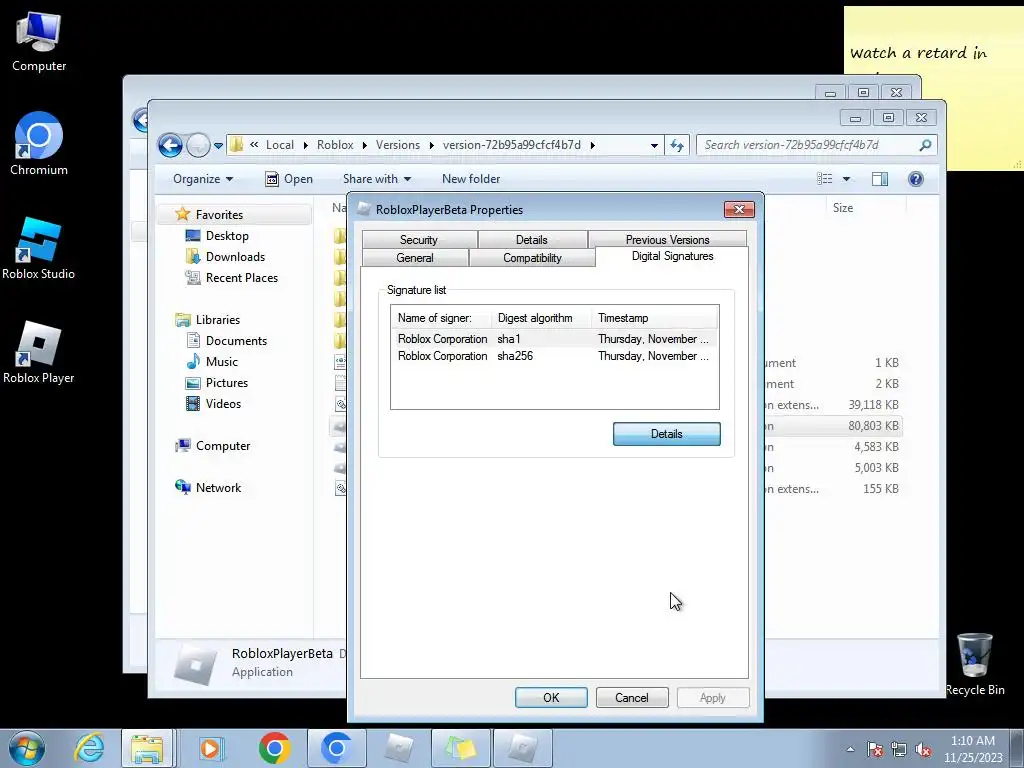The height and width of the screenshot is (768, 1024).
Task: Sort by Name of signer column header
Action: coord(441,318)
